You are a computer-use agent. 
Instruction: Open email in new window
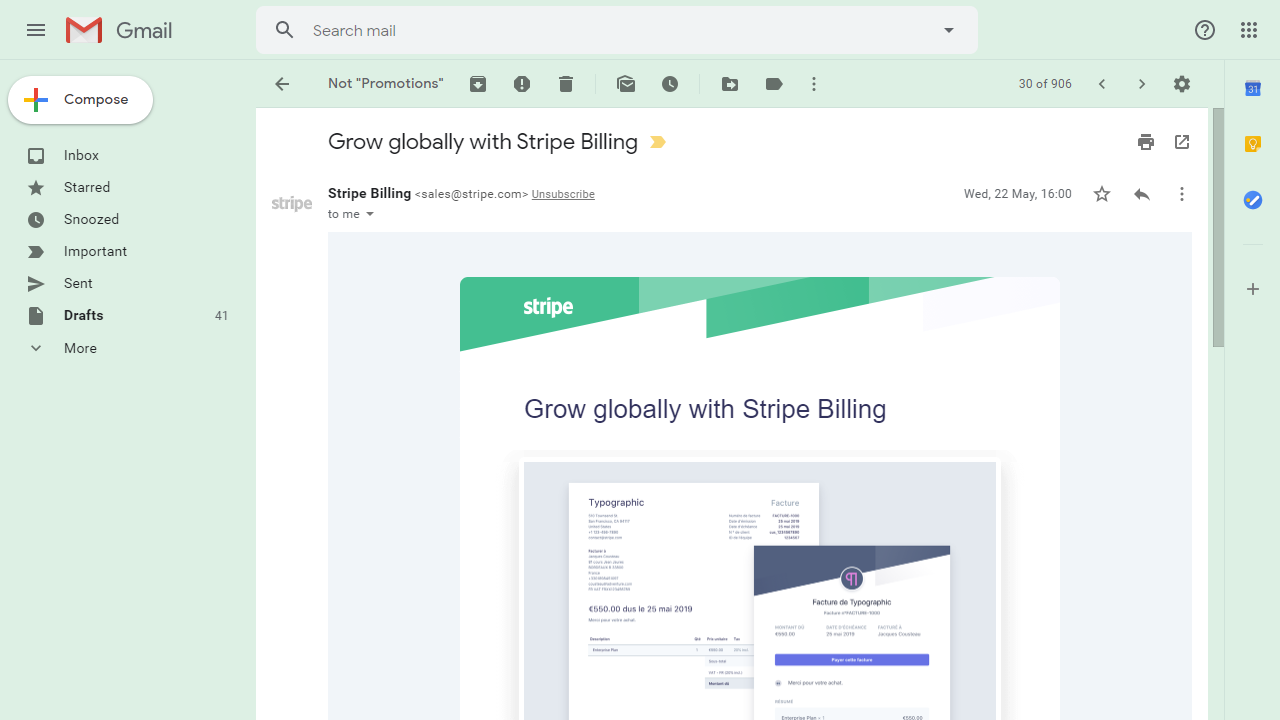point(1182,142)
